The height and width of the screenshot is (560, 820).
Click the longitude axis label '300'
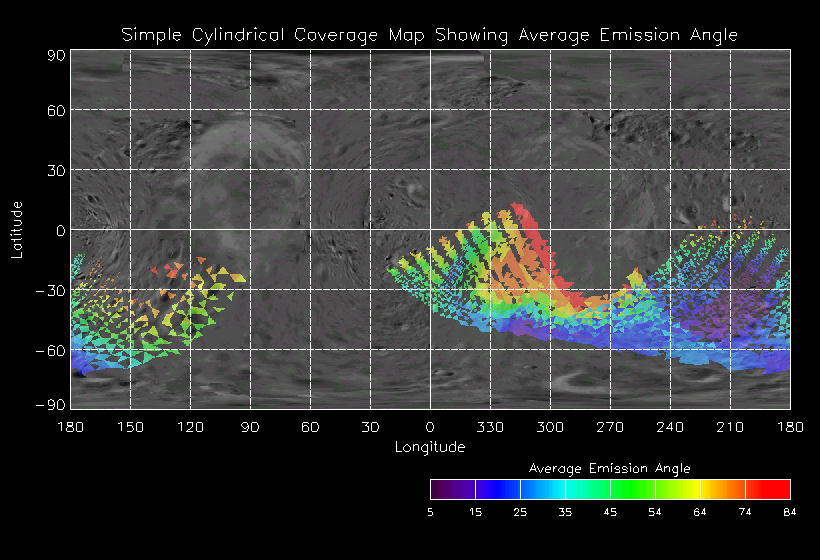click(550, 427)
